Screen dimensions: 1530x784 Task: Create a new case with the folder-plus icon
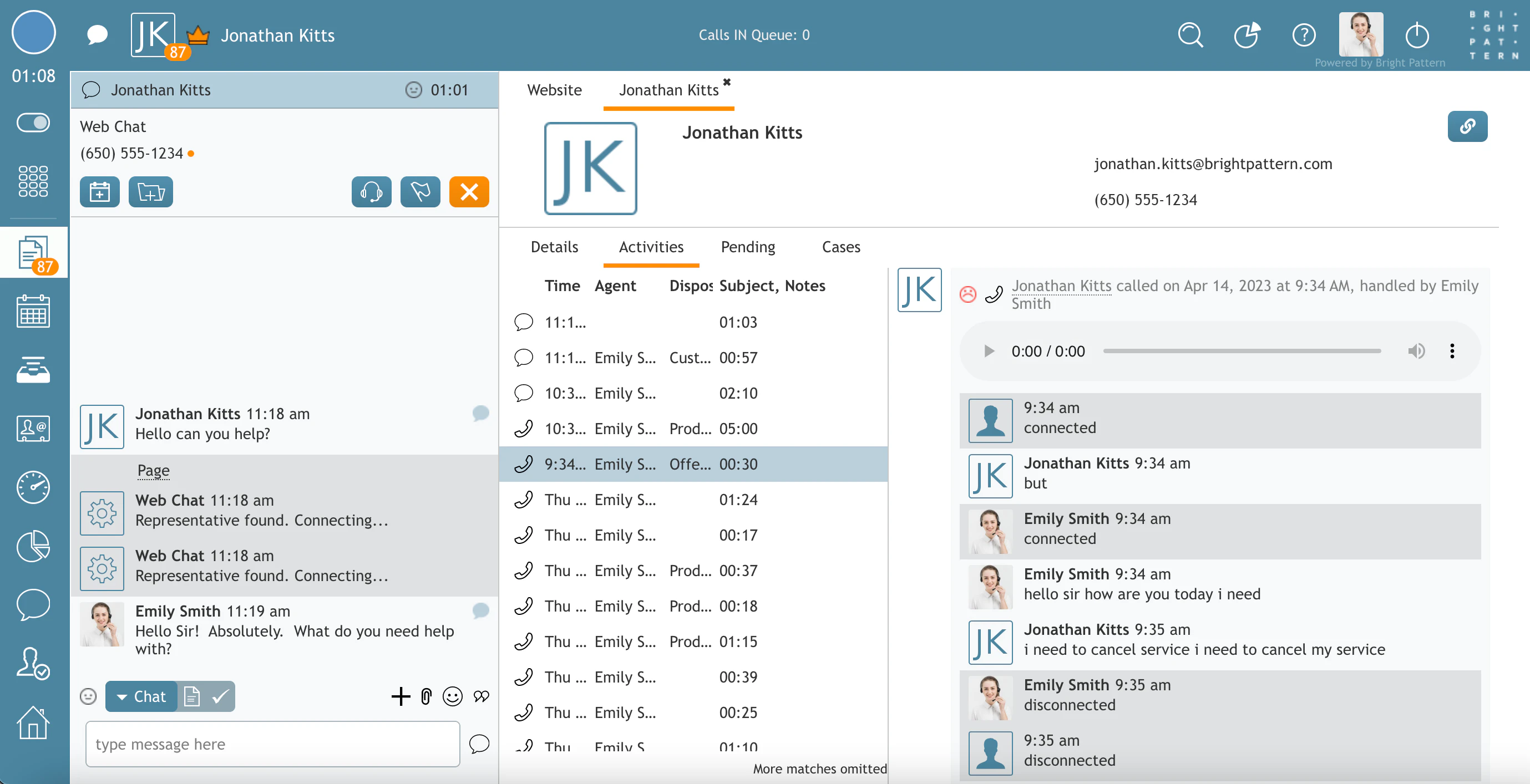click(150, 192)
